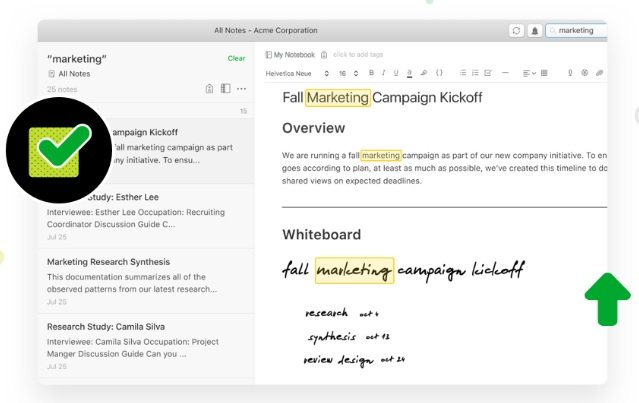Open the text alignment dropdown
This screenshot has width=639, height=403.
(x=529, y=73)
